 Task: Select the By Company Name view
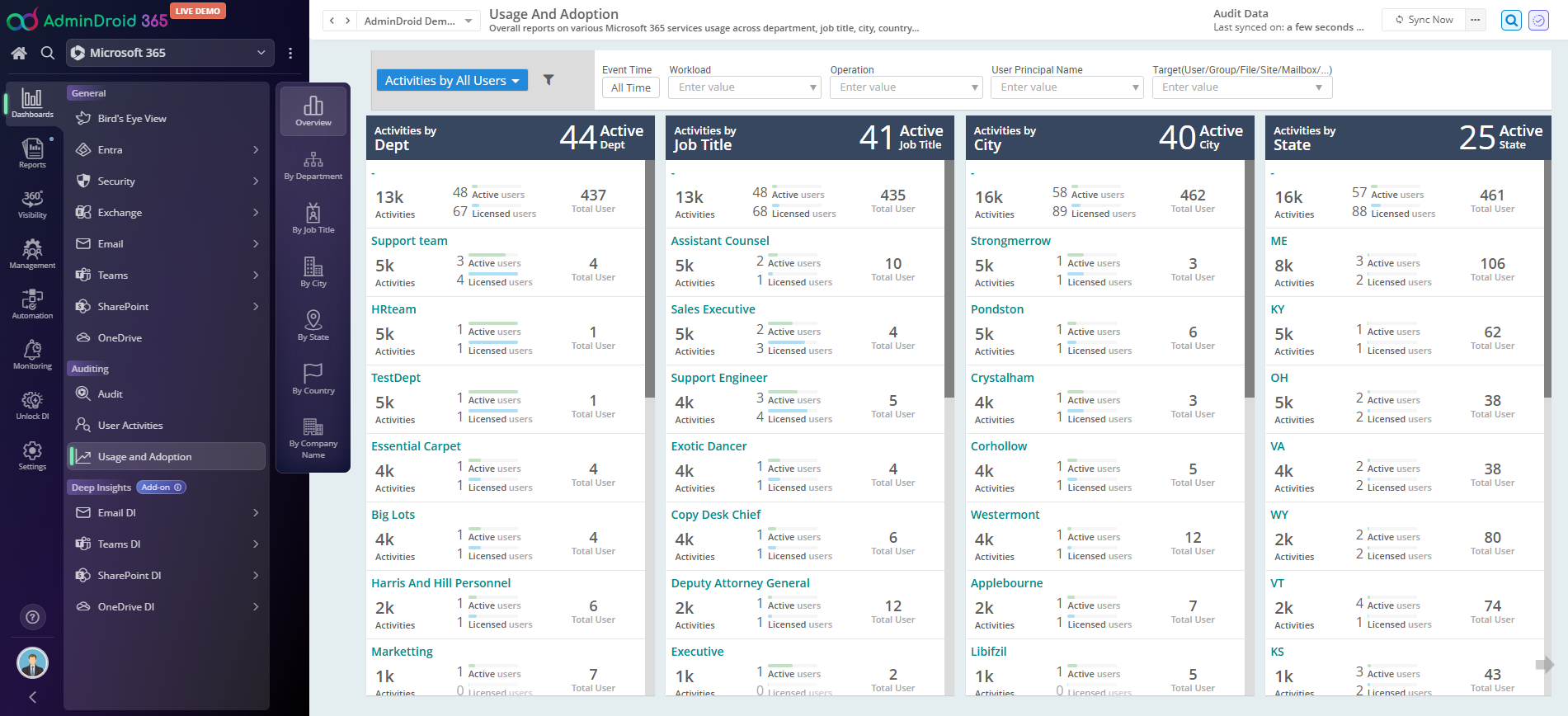coord(313,438)
